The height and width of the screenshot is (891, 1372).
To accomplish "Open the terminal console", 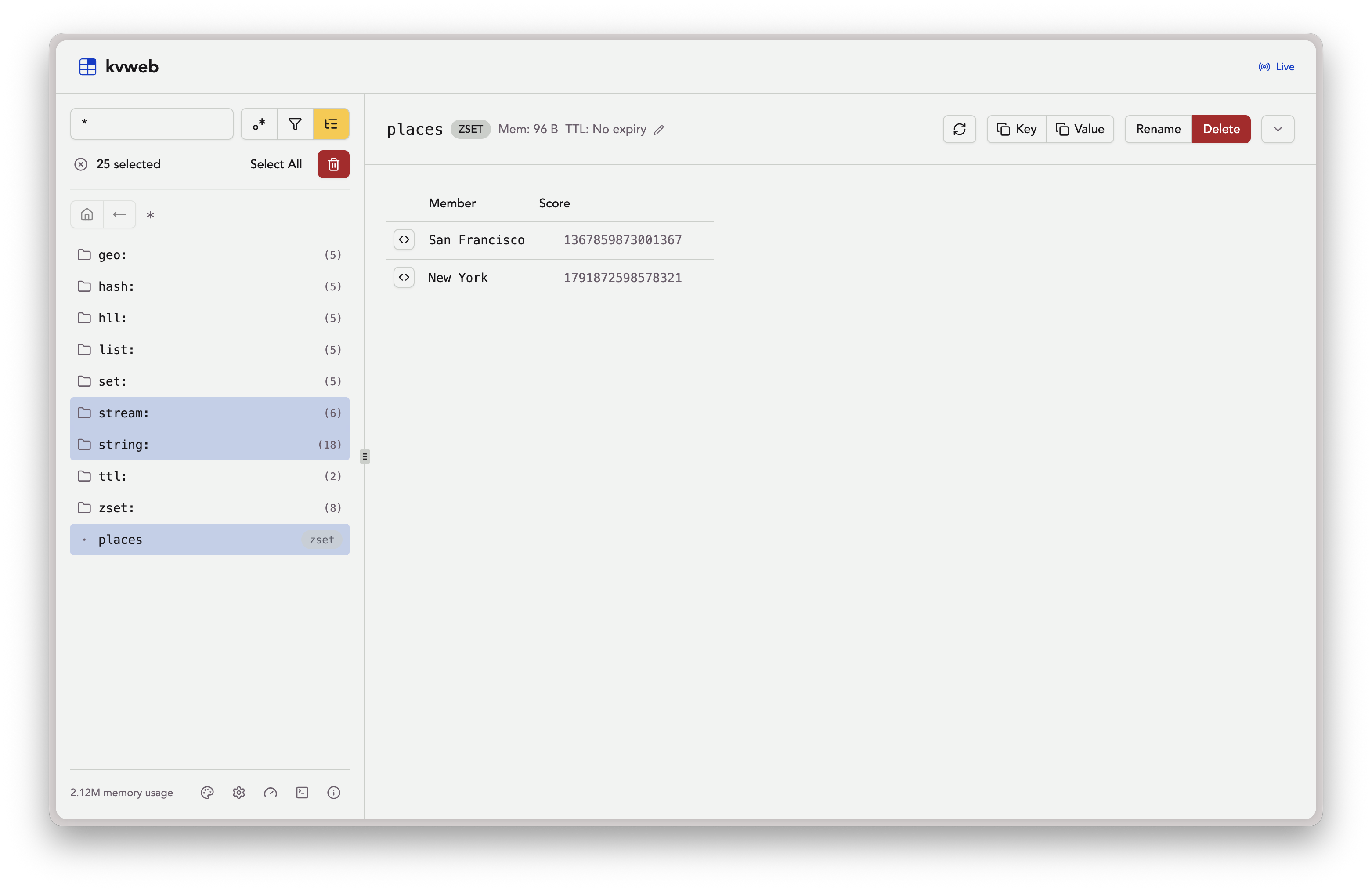I will [301, 793].
